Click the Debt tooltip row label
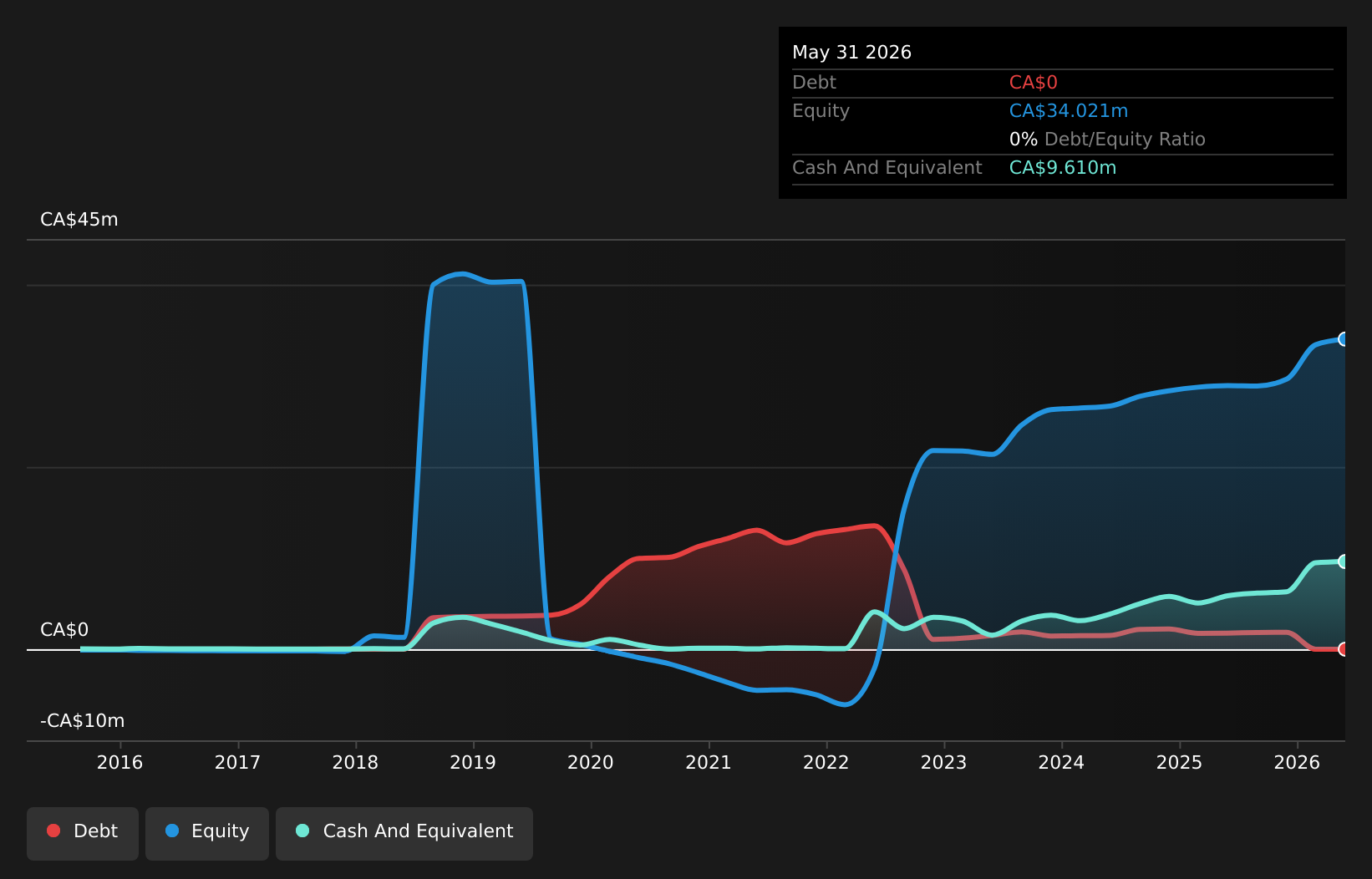Viewport: 1372px width, 879px height. 815,83
